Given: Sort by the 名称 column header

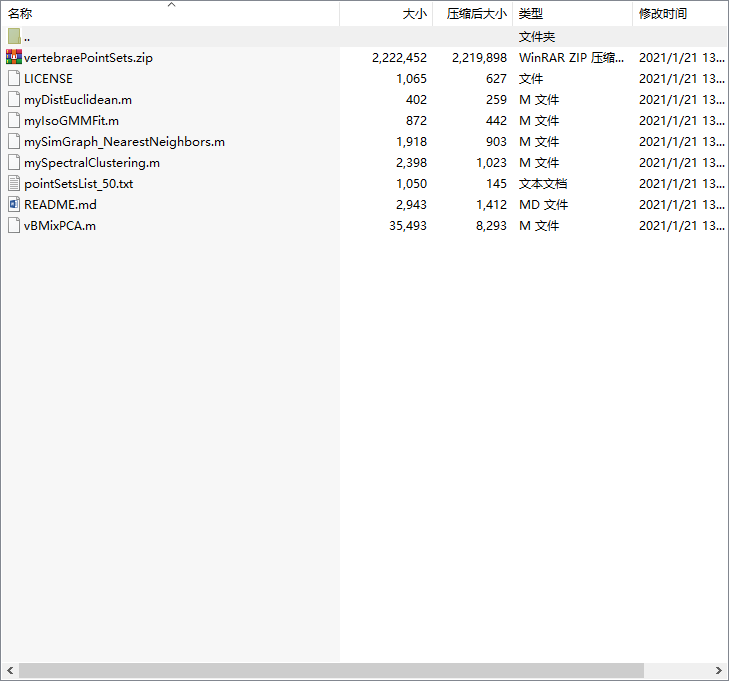Looking at the screenshot, I should tap(170, 14).
